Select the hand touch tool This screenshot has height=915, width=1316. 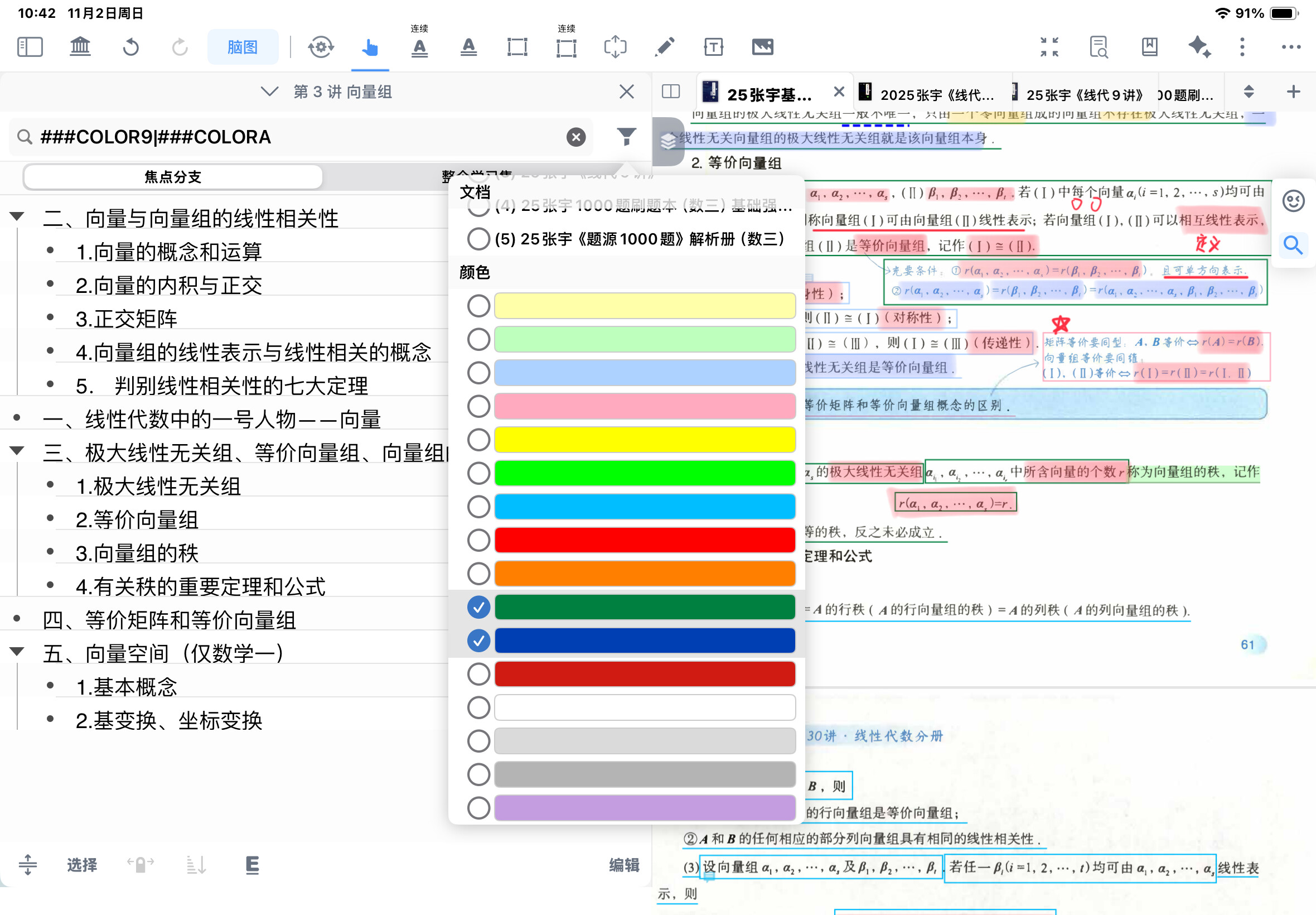click(x=370, y=47)
